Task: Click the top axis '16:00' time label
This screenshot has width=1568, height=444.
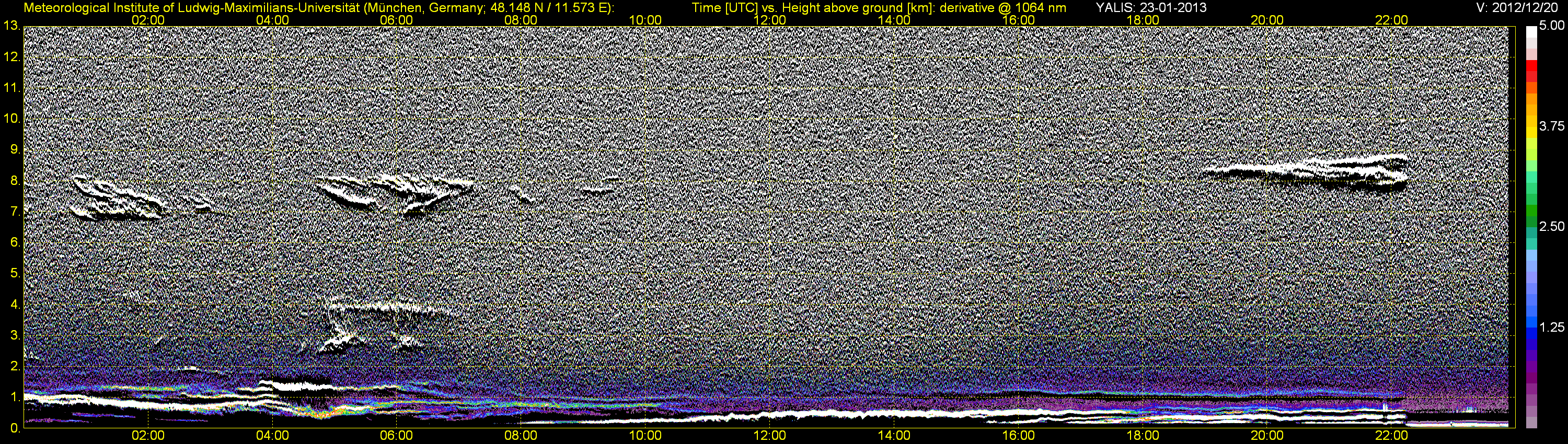Action: click(x=1019, y=20)
